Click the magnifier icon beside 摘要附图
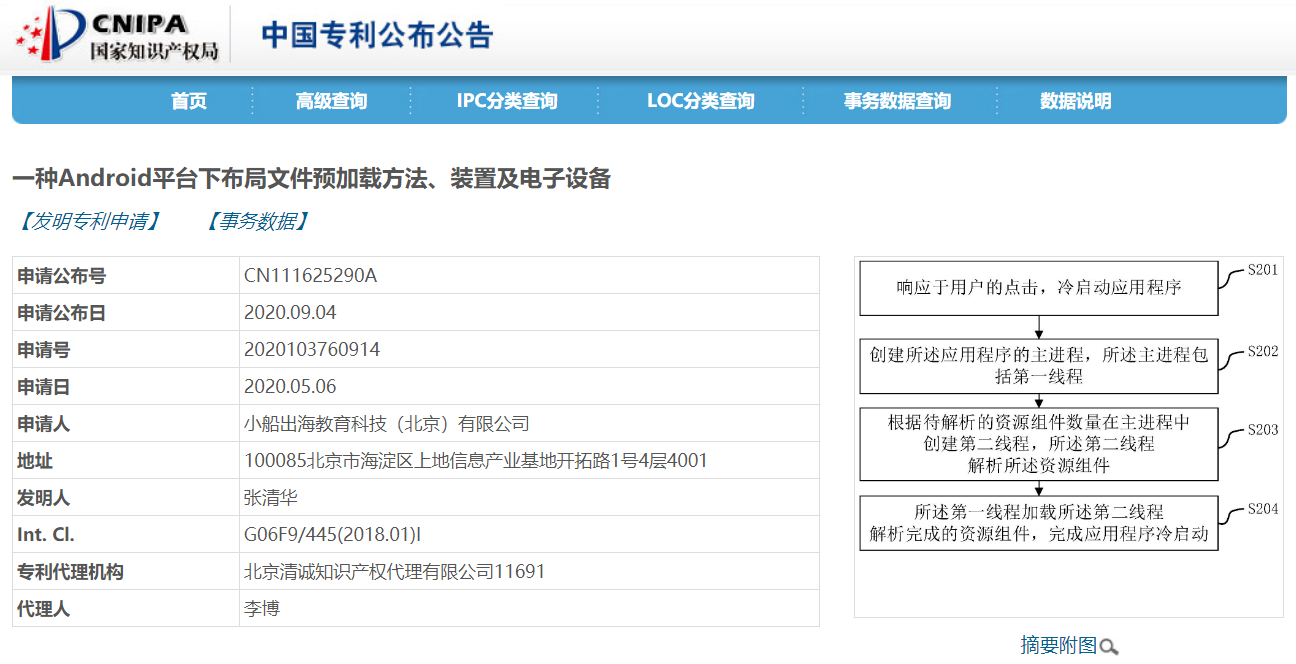 point(1108,647)
